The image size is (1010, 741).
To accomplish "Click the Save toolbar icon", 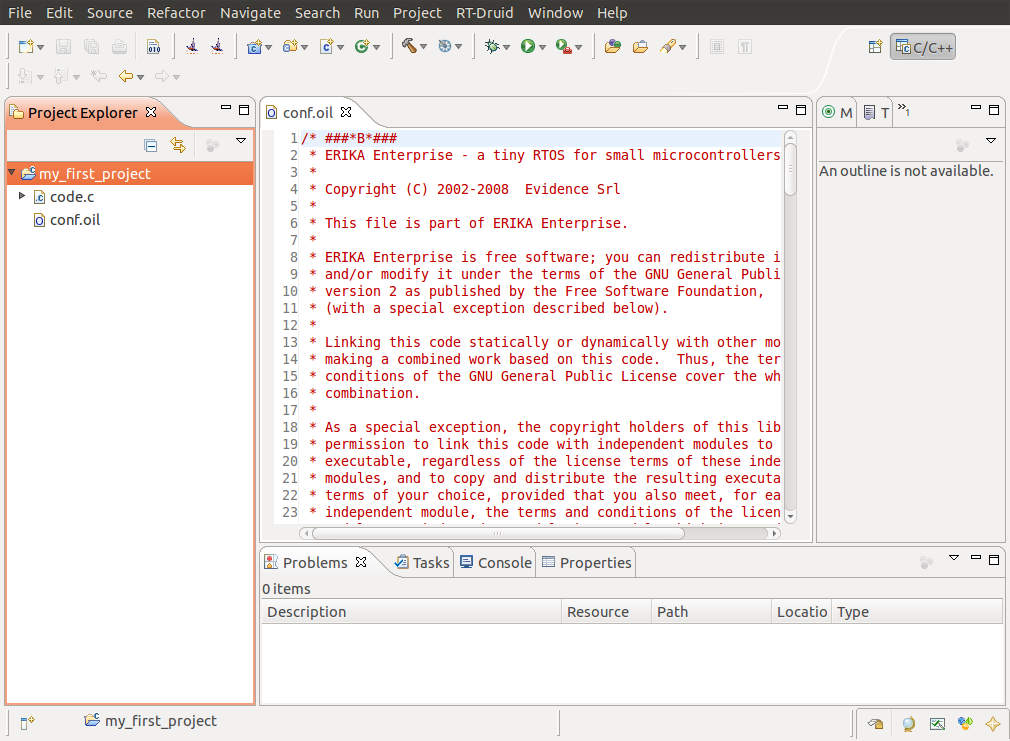I will (63, 46).
